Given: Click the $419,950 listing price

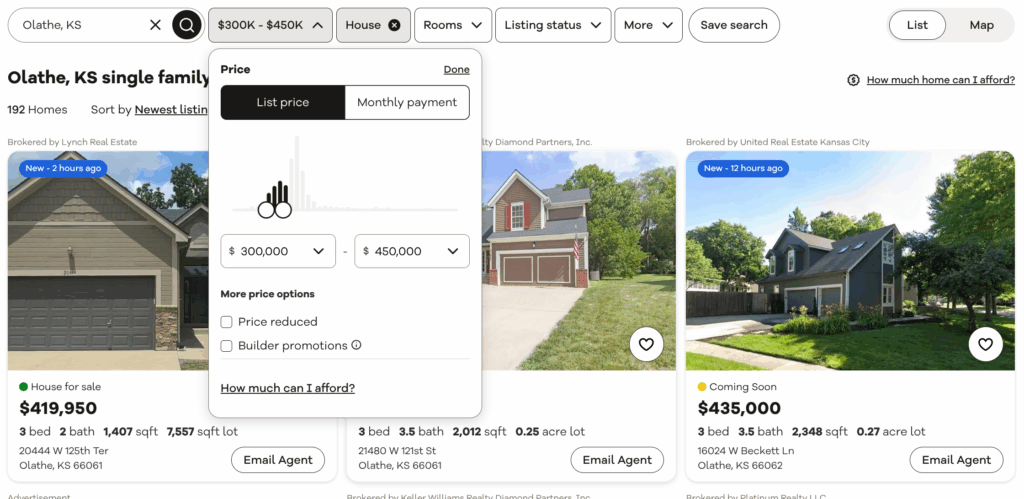Looking at the screenshot, I should click(58, 408).
